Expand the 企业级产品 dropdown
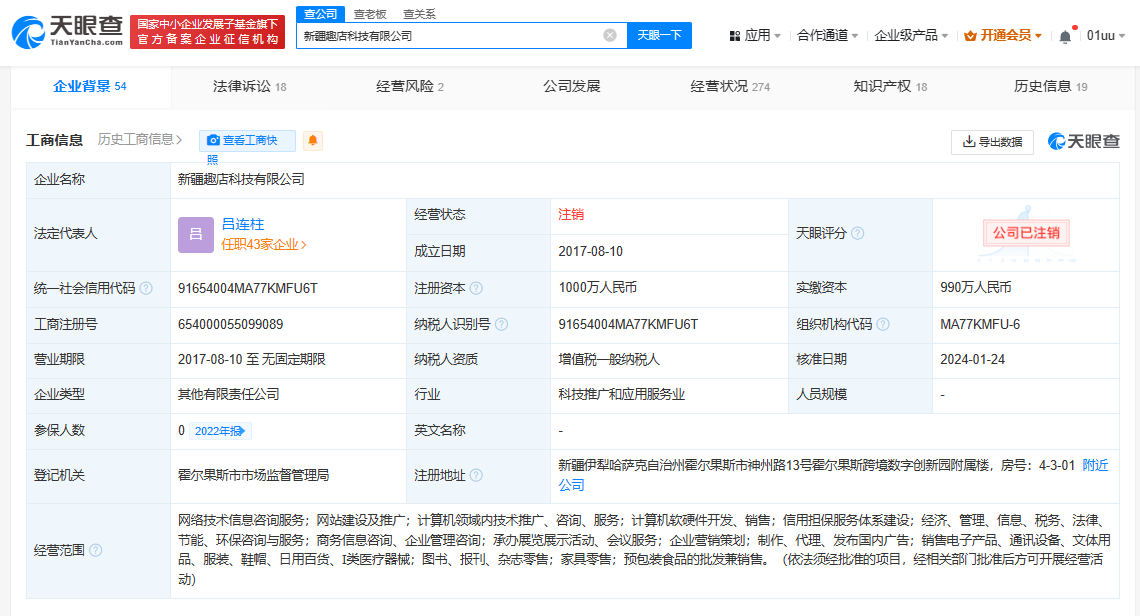This screenshot has height=616, width=1140. tap(911, 35)
